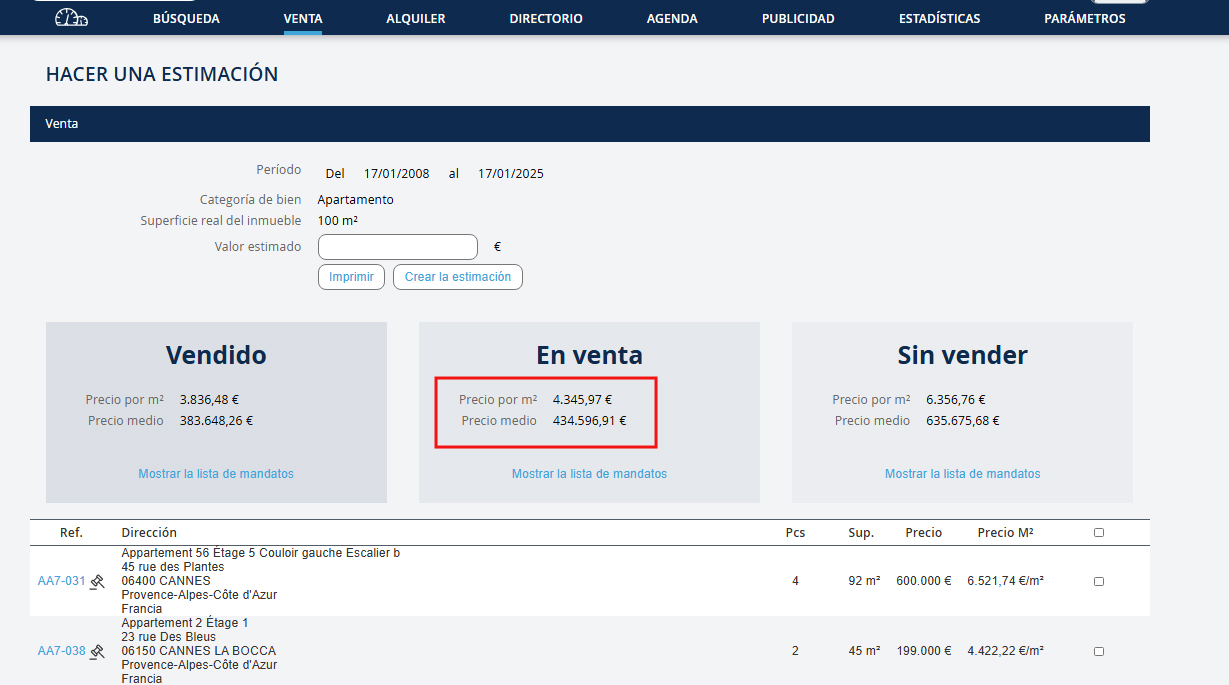Go to the Alquiler menu

[x=415, y=19]
